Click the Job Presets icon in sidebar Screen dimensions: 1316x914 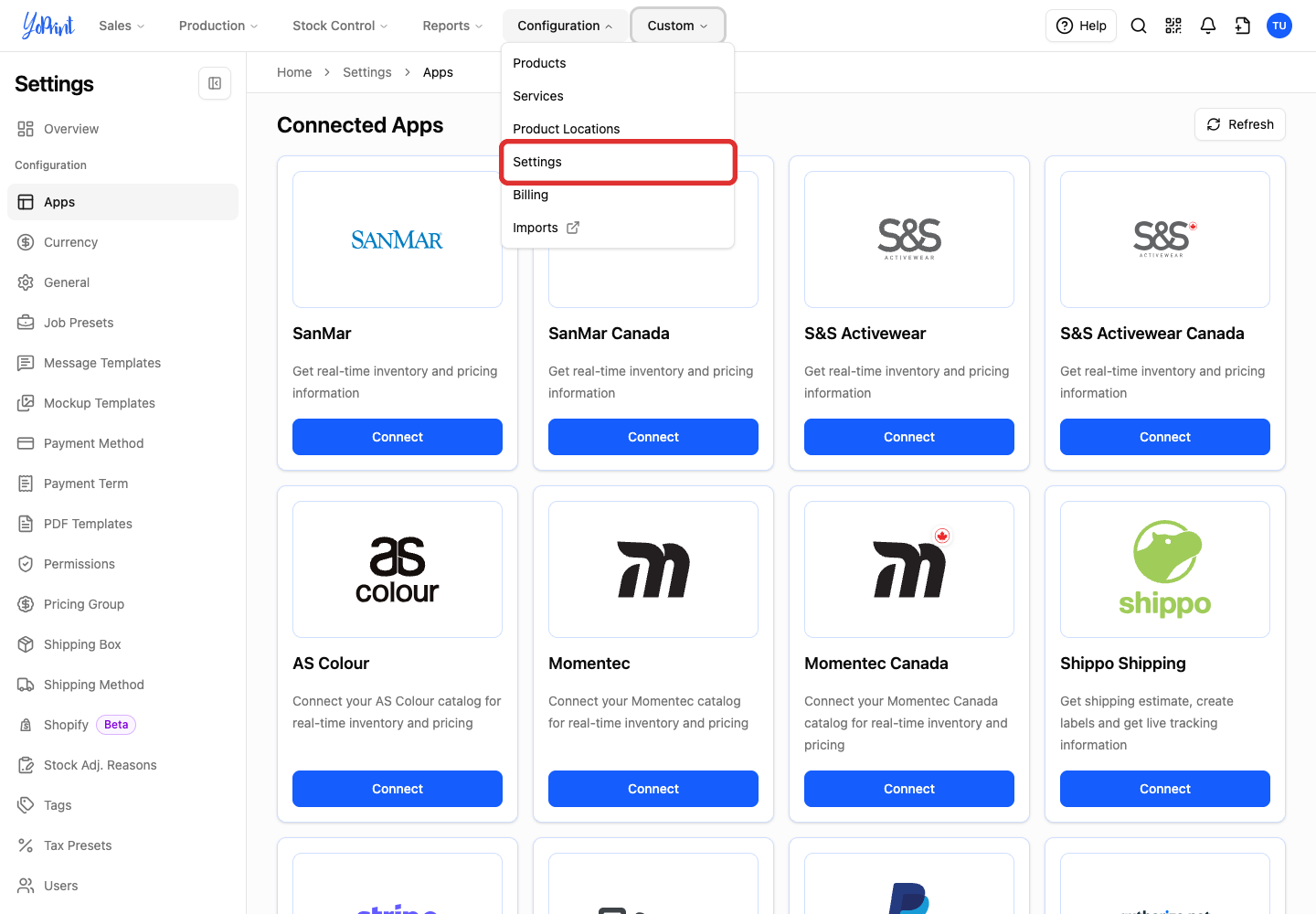click(26, 323)
